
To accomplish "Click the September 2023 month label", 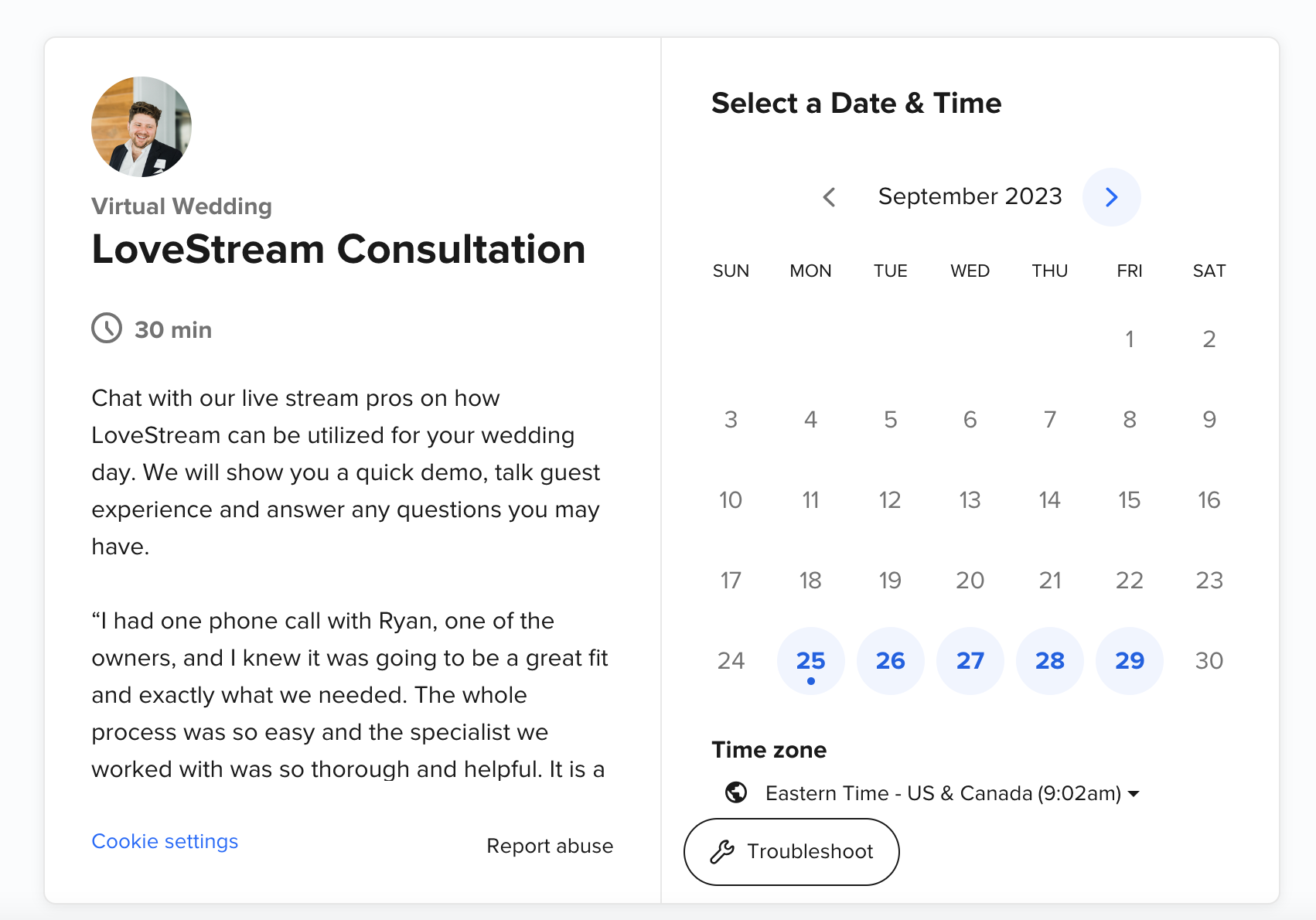I will [x=970, y=196].
